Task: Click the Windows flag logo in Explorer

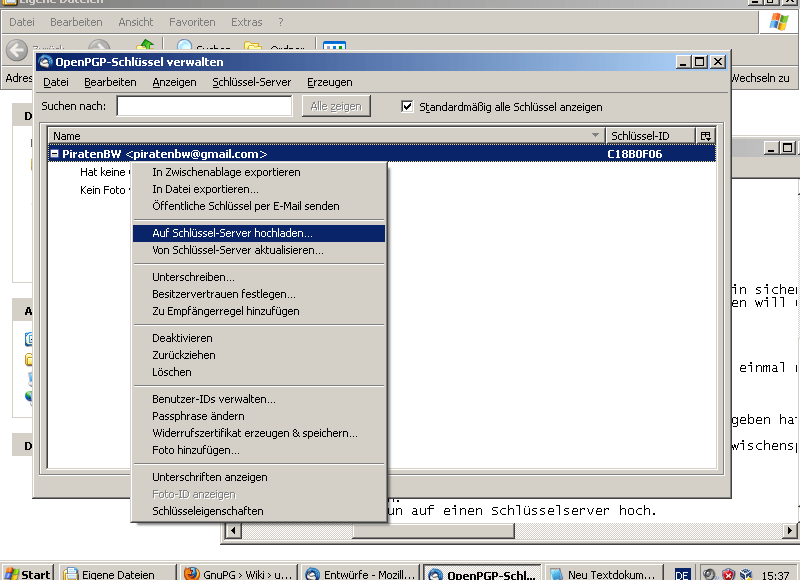Action: pyautogui.click(x=779, y=22)
